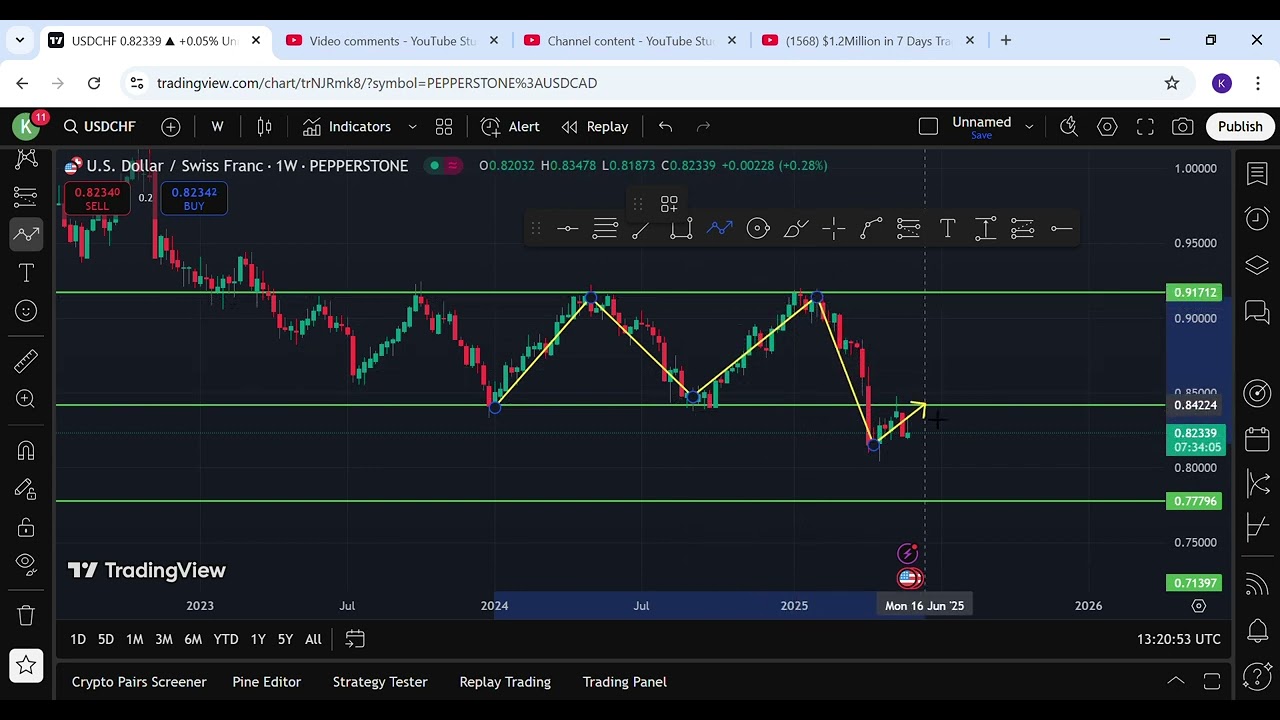Screen dimensions: 1280x720
Task: Select the Path polyline favorite tool
Action: (719, 229)
